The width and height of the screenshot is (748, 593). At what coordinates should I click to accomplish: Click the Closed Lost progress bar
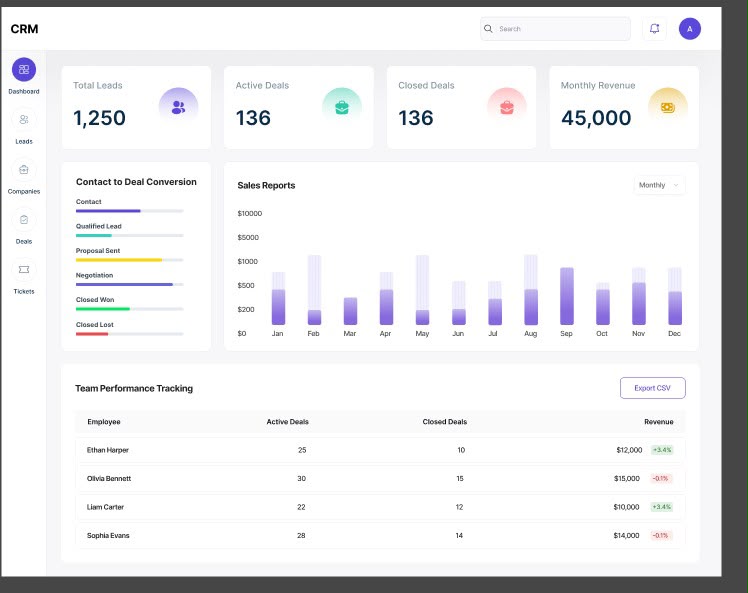click(129, 334)
